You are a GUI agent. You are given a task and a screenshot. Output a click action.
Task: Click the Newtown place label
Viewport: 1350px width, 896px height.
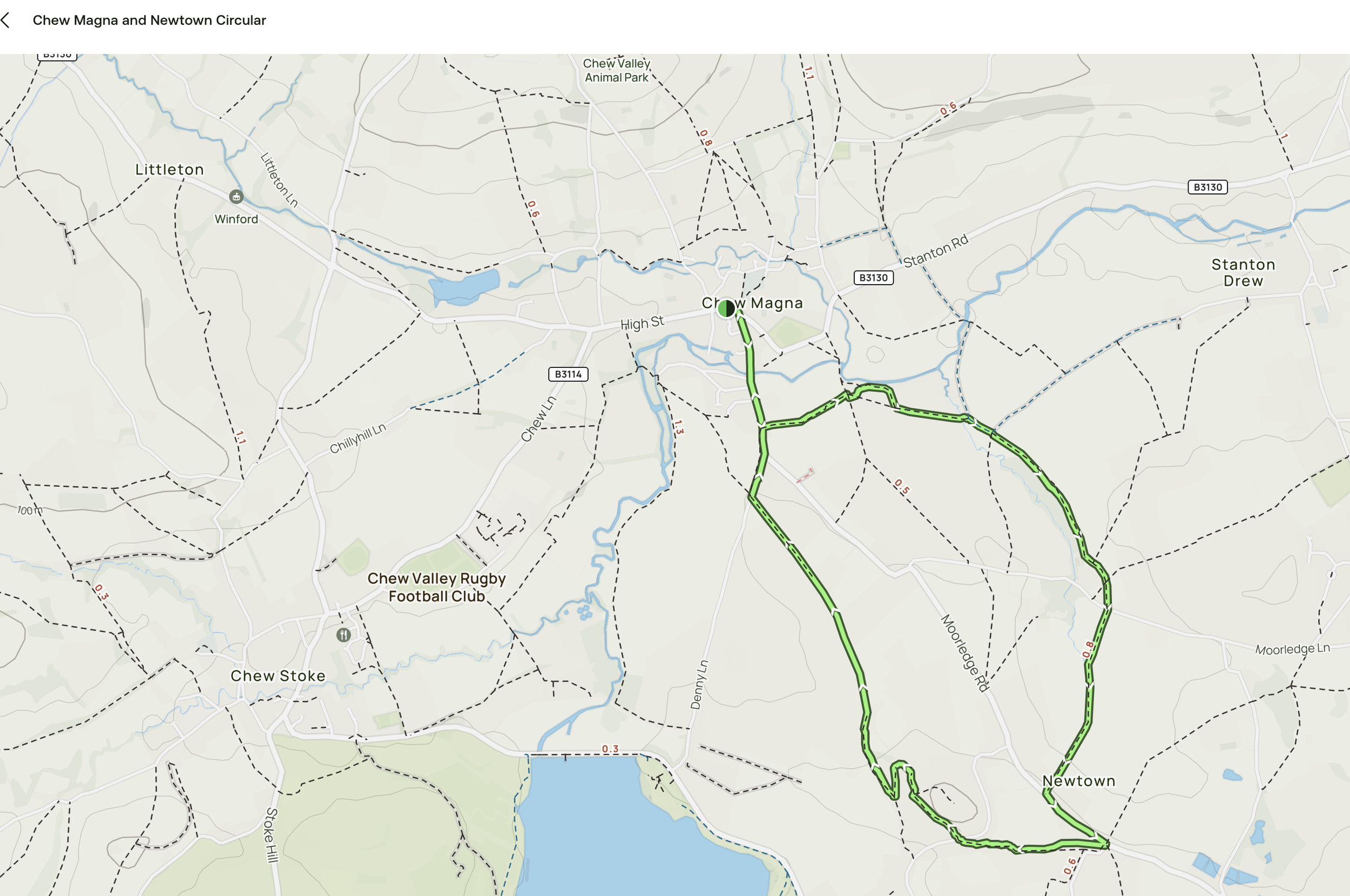(1078, 781)
